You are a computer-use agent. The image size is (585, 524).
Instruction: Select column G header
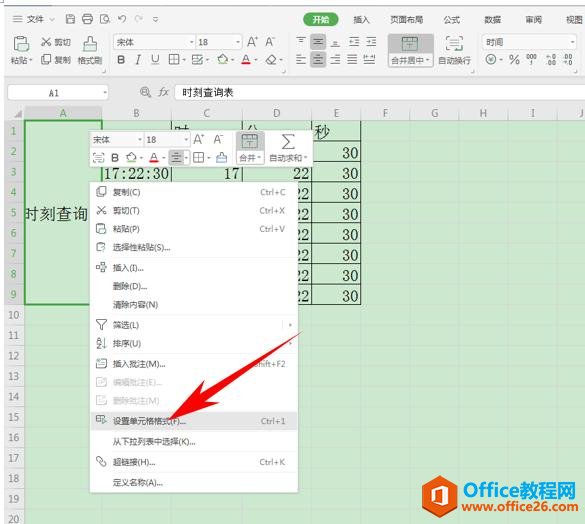[435, 113]
